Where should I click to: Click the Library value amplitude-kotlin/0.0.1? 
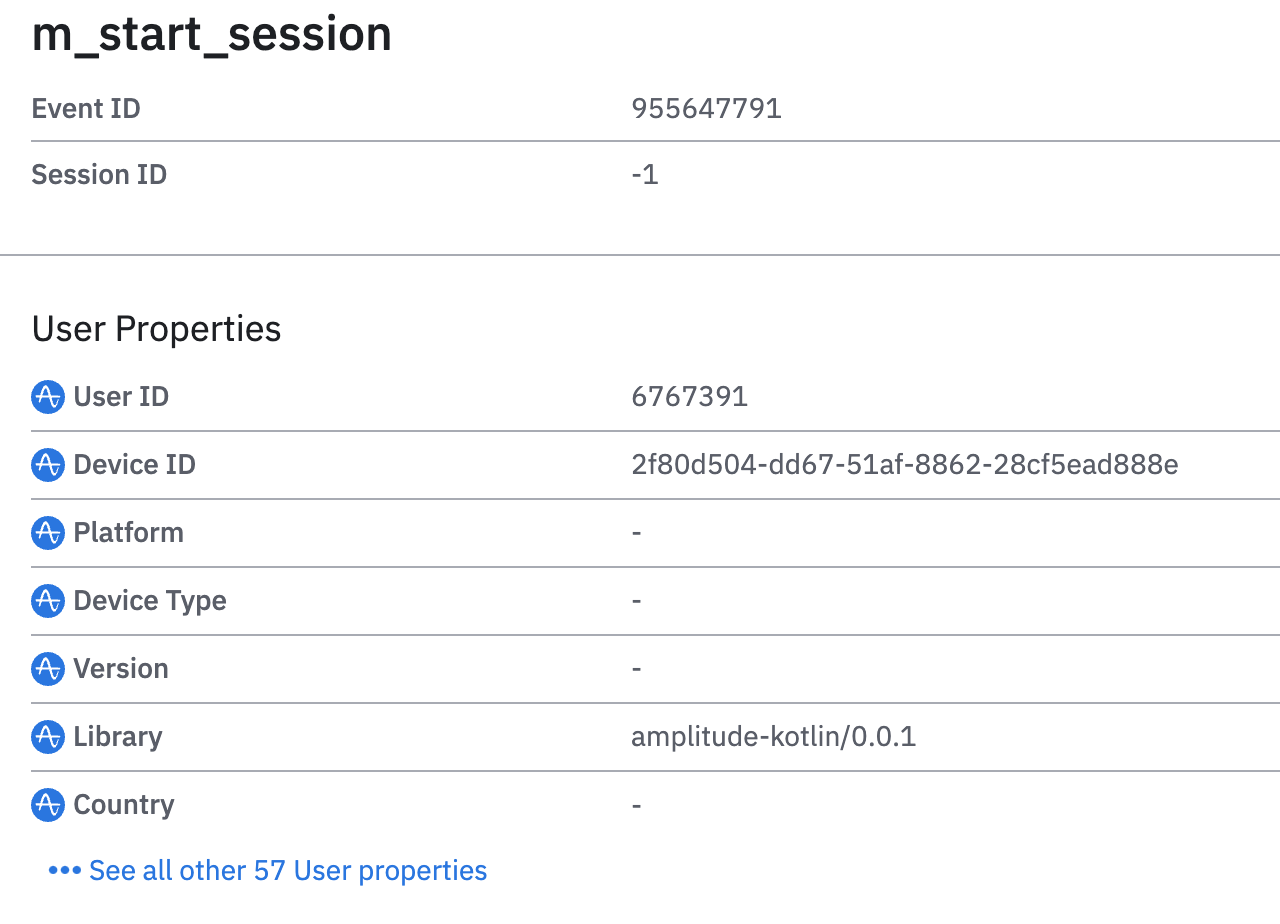point(773,737)
